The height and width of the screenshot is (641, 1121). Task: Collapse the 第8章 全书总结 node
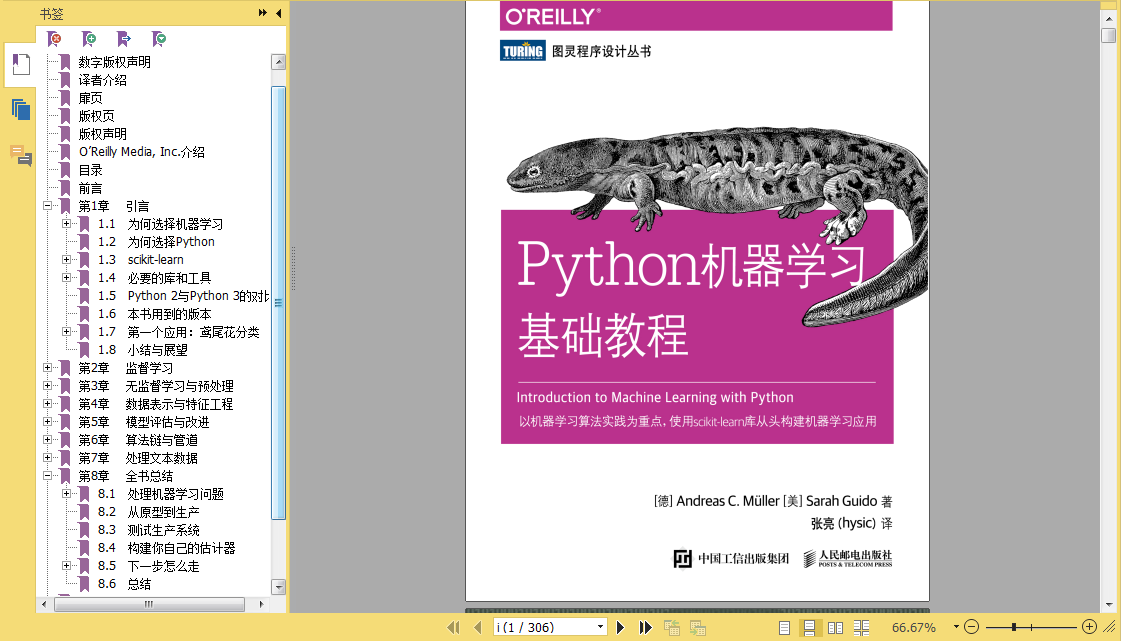pyautogui.click(x=47, y=476)
